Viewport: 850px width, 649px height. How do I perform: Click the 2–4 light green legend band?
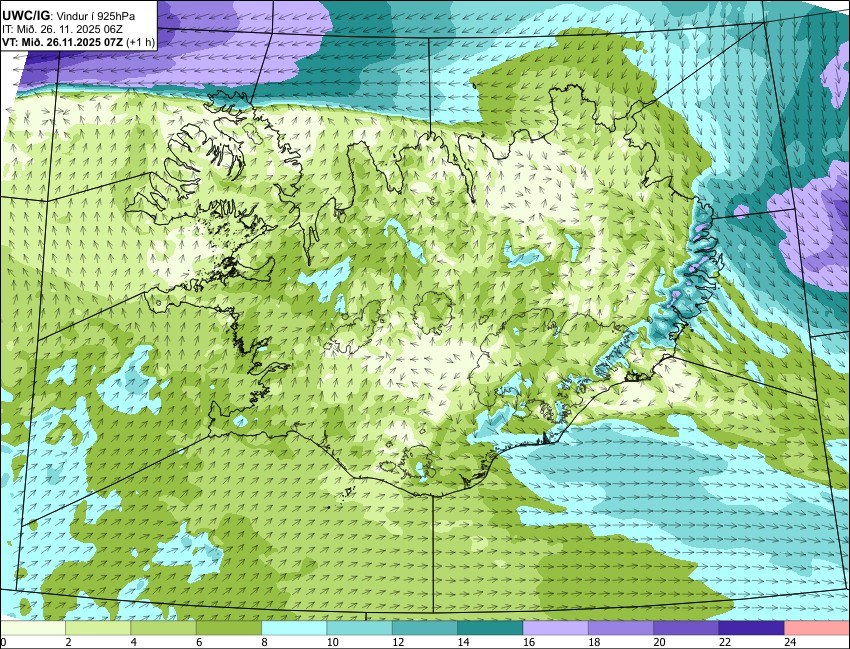point(98,628)
